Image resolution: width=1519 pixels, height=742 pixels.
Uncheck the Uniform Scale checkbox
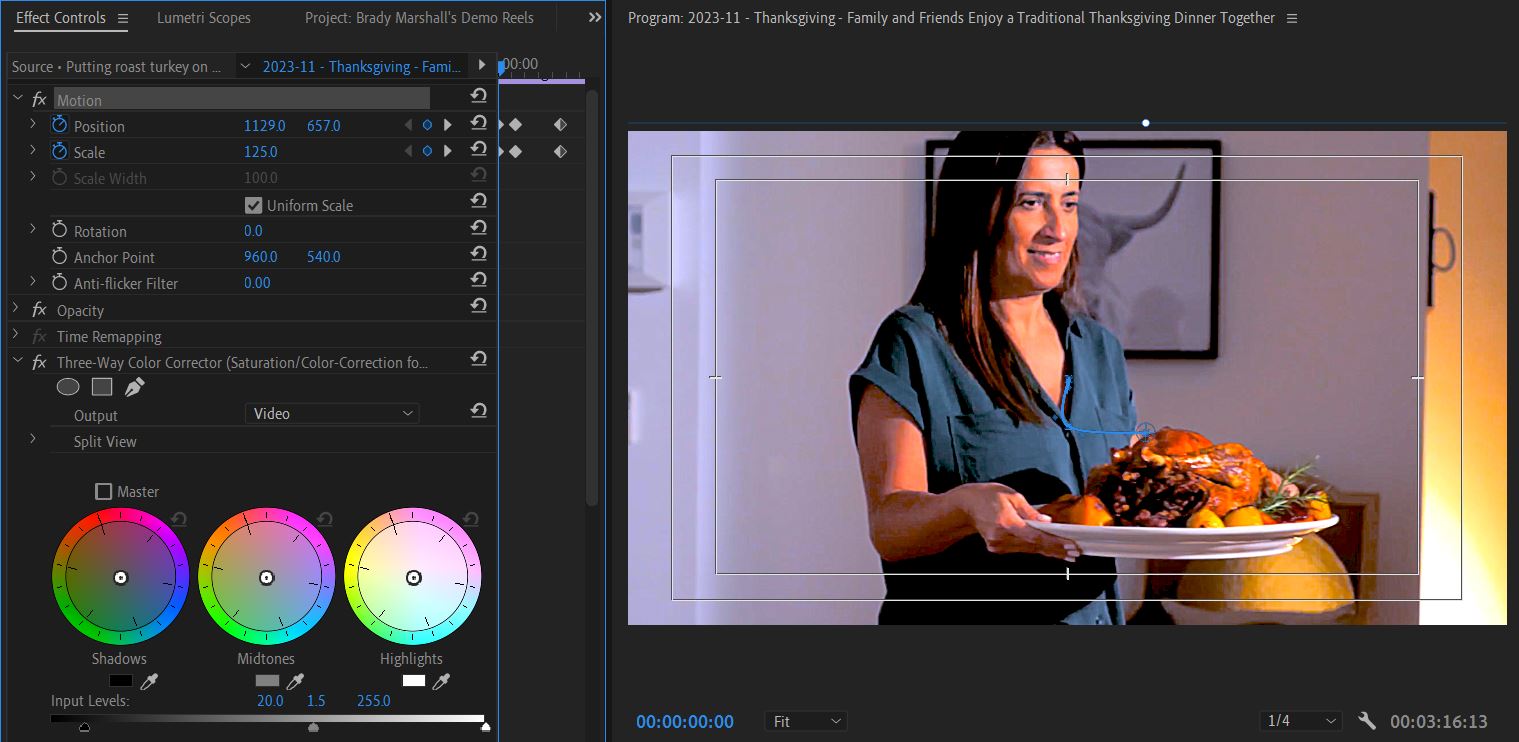point(254,205)
